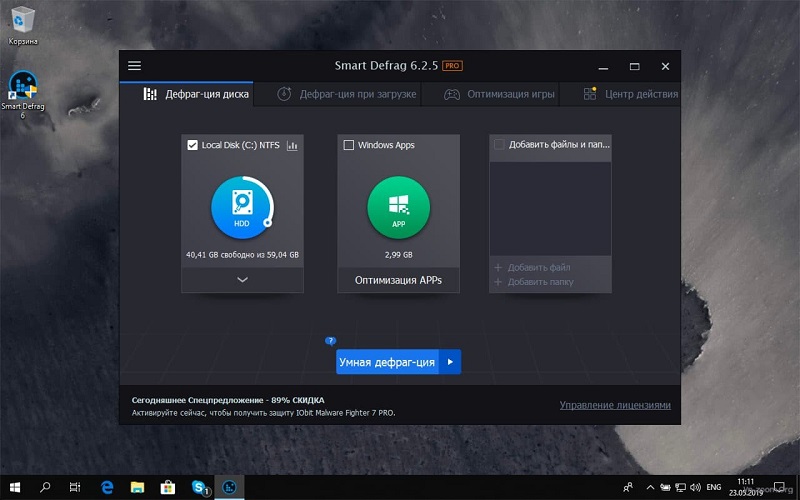800x500 pixels.
Task: Select Smart Defrag 6 desktop shortcut
Action: tap(23, 94)
